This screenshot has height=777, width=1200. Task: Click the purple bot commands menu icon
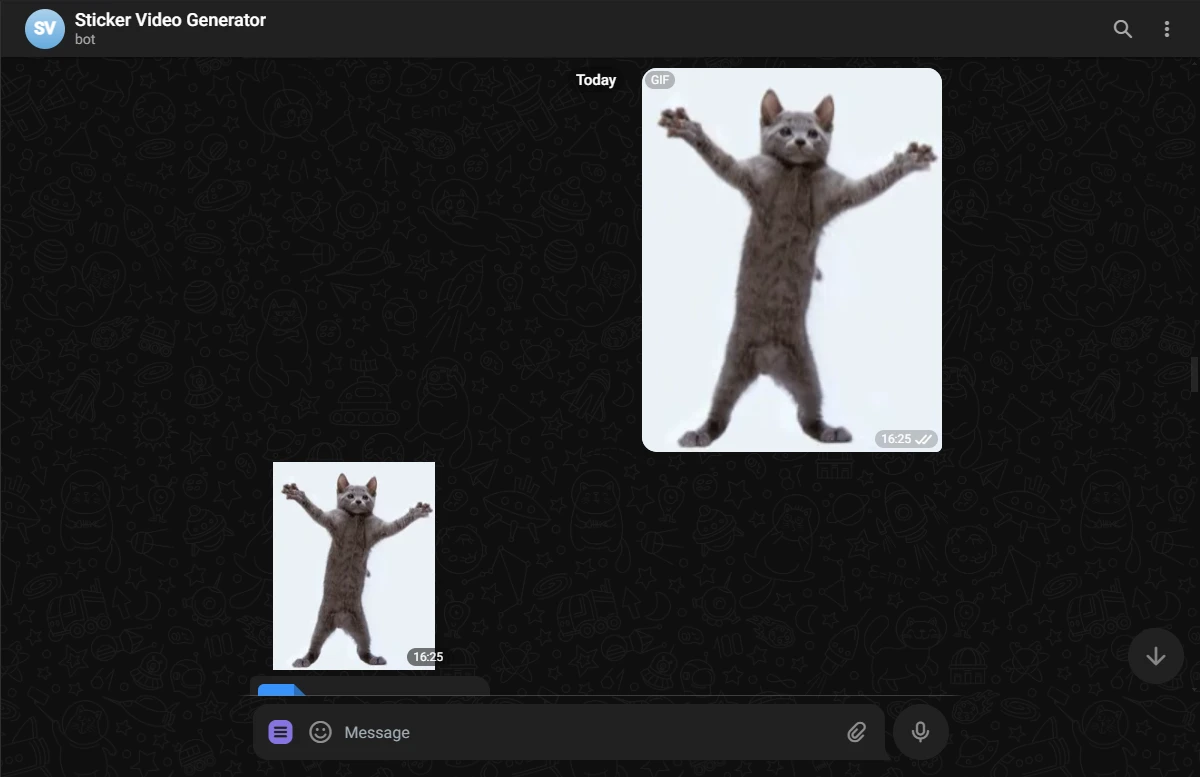tap(281, 732)
